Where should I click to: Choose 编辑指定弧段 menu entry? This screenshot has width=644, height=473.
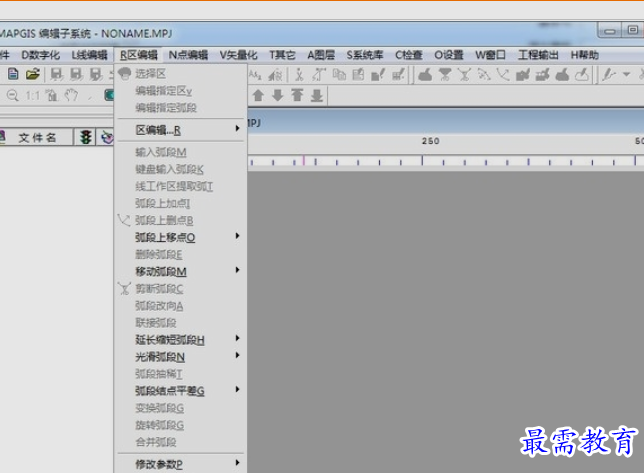181,108
